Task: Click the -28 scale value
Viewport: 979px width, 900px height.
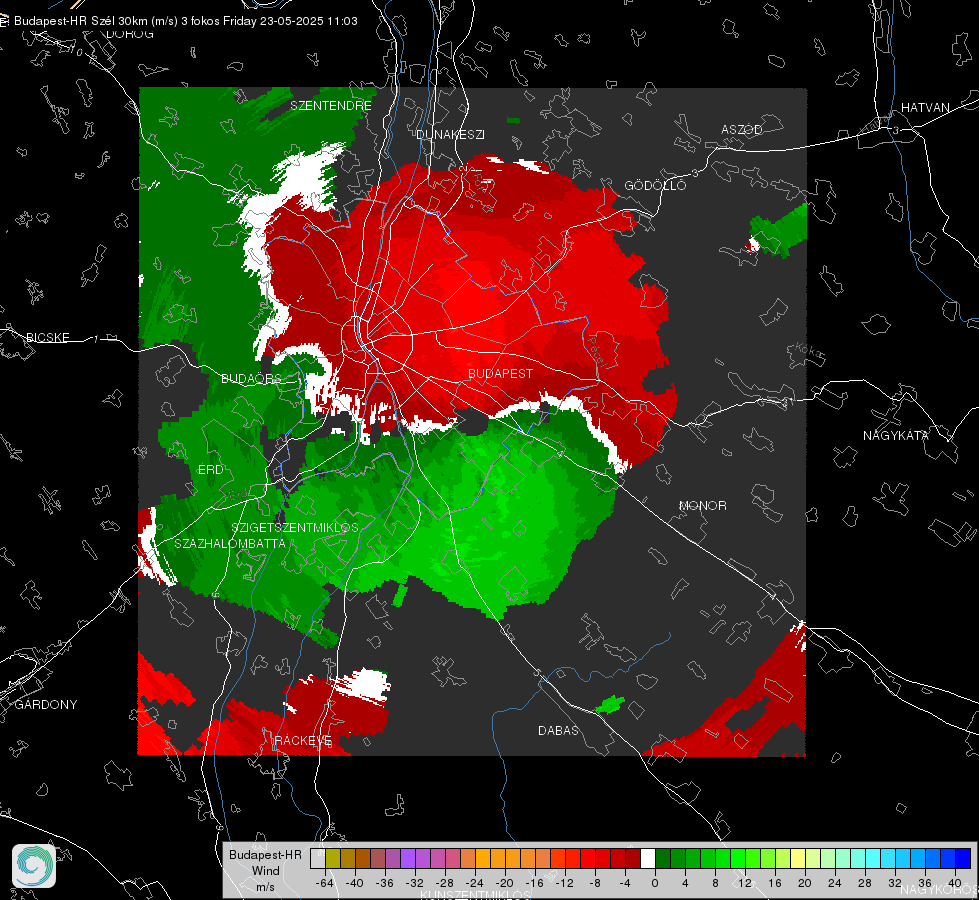Action: coord(445,883)
